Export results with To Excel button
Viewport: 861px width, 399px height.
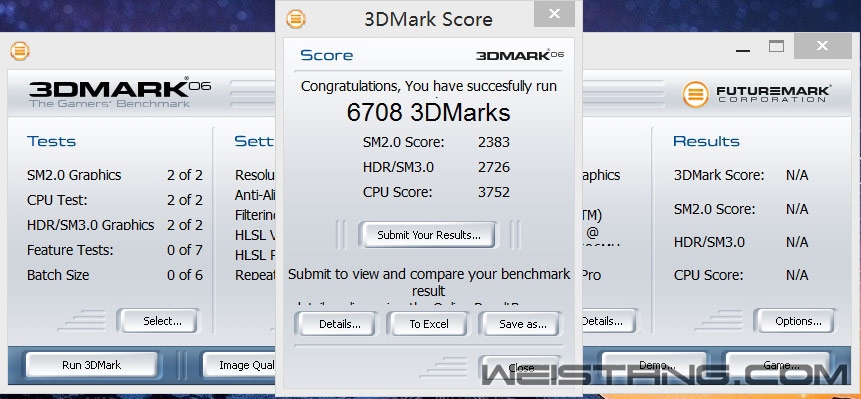pyautogui.click(x=428, y=324)
